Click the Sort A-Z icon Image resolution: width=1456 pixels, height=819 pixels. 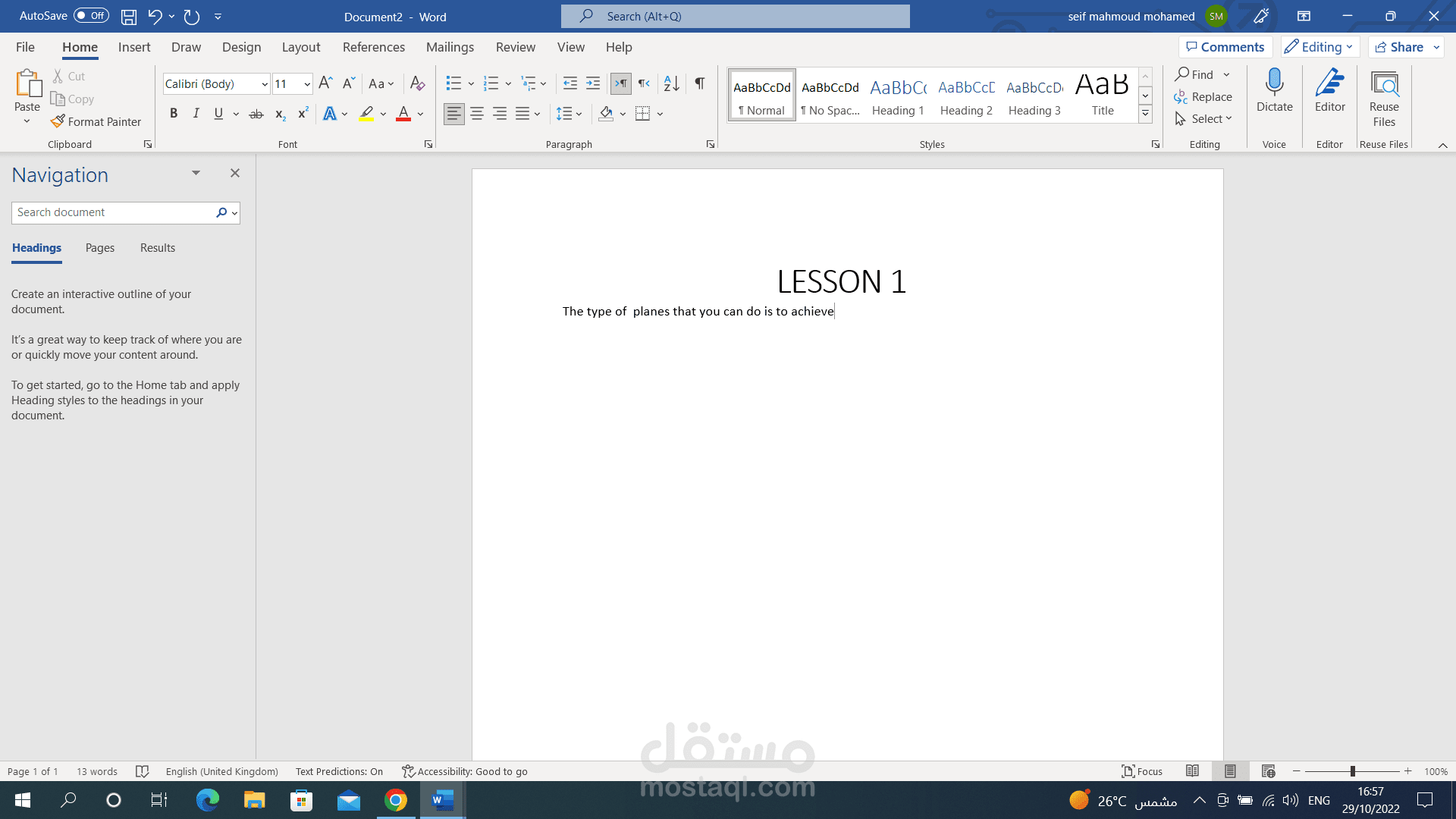(x=671, y=83)
